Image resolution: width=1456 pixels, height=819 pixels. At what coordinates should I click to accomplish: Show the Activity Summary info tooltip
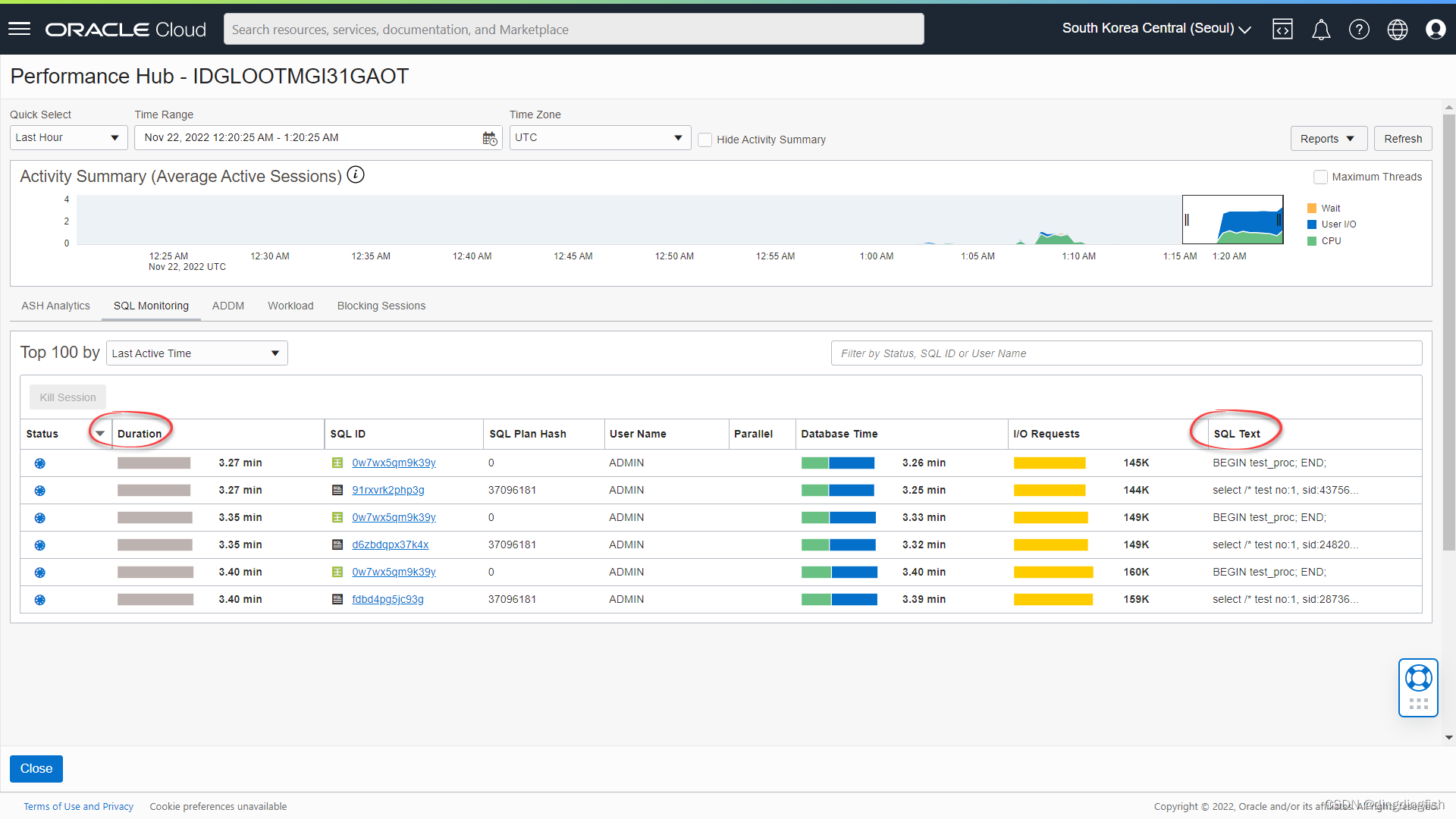[356, 175]
